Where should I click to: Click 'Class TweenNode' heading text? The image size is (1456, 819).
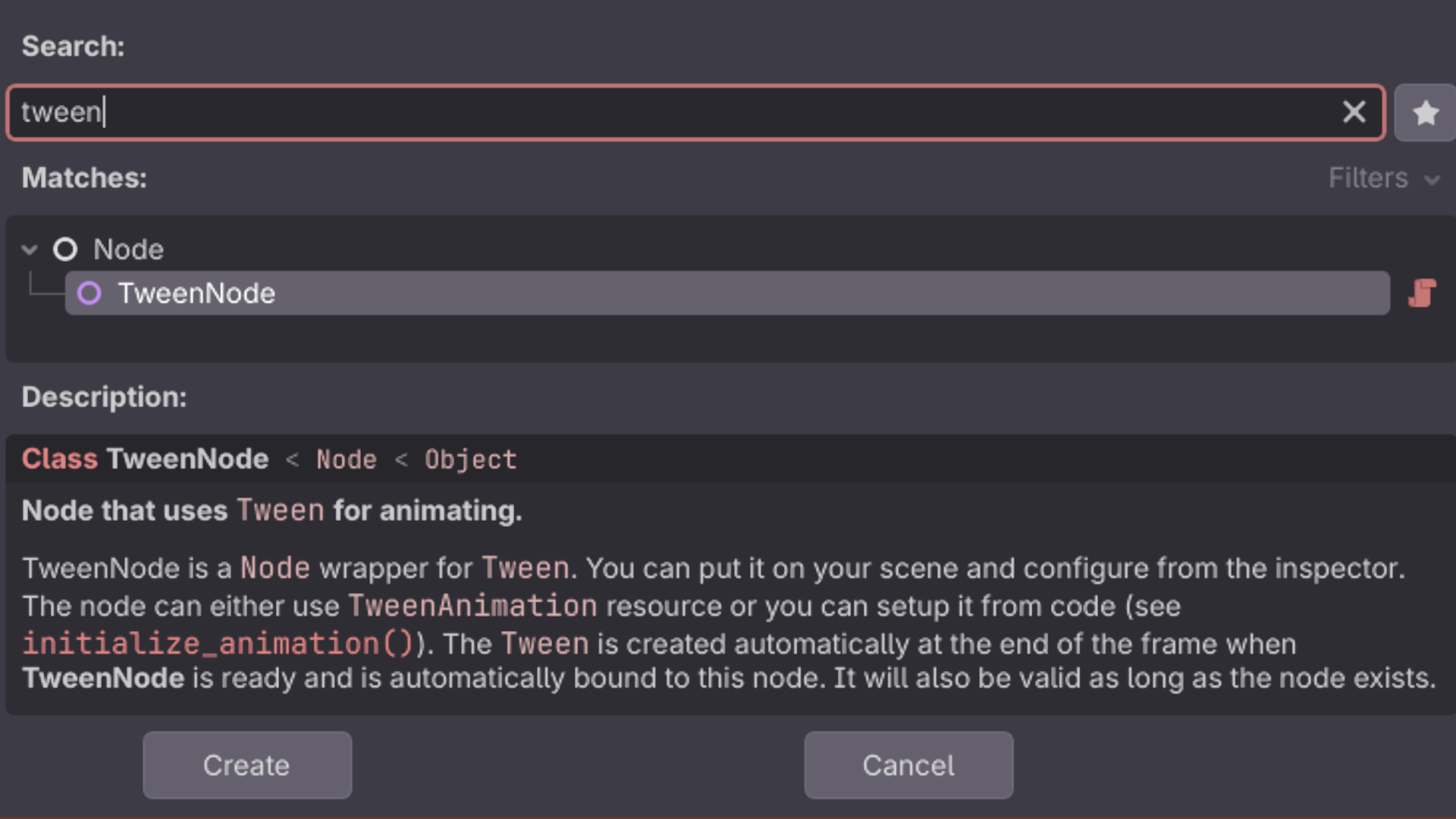coord(146,459)
